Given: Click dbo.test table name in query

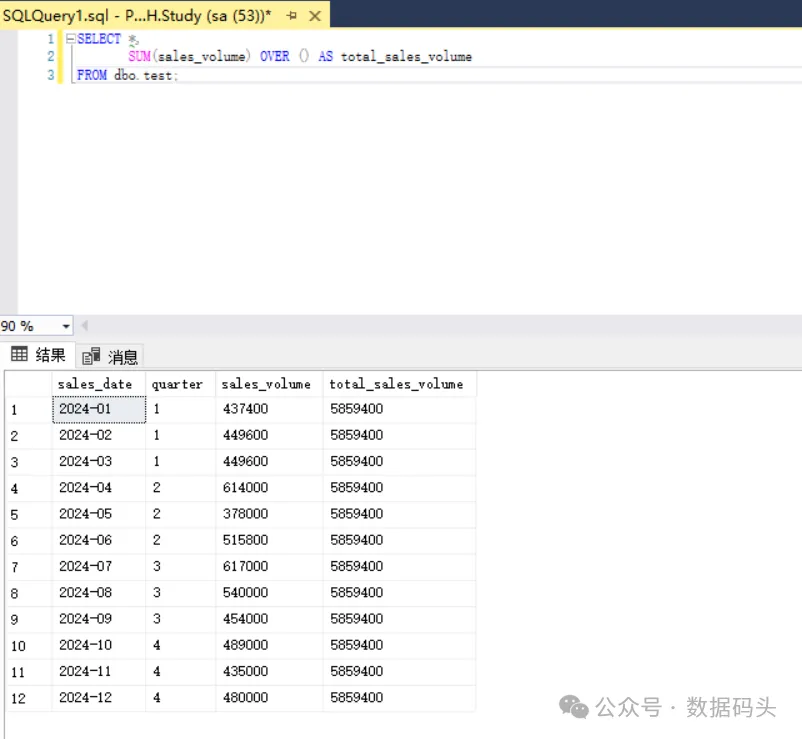Looking at the screenshot, I should click(143, 76).
